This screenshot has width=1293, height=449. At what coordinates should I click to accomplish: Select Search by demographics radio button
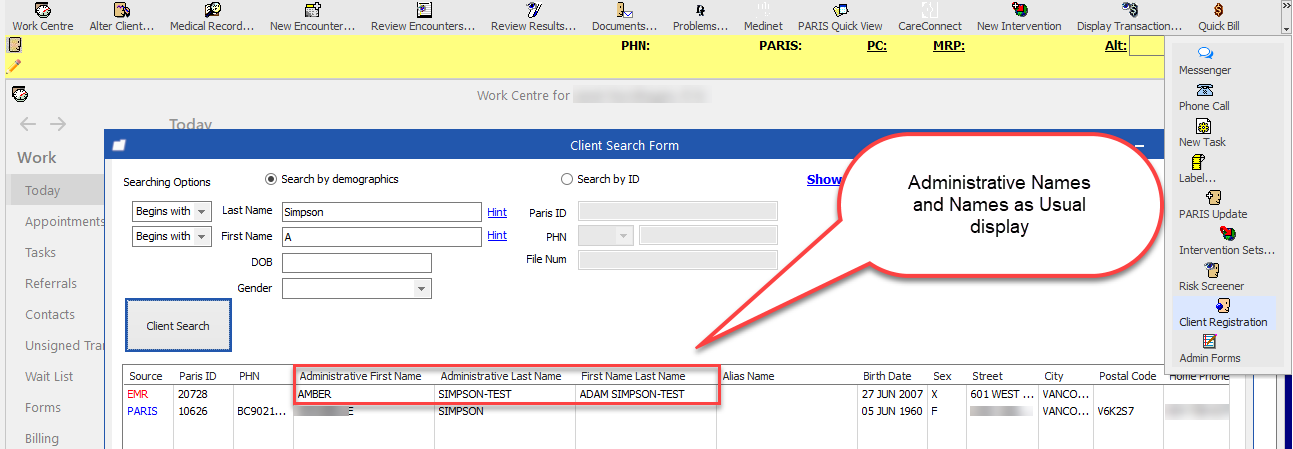[271, 180]
